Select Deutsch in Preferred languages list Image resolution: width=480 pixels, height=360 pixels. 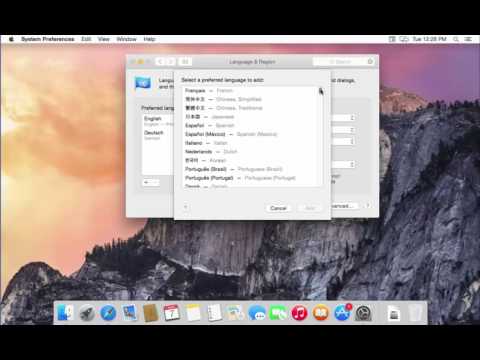(x=158, y=135)
